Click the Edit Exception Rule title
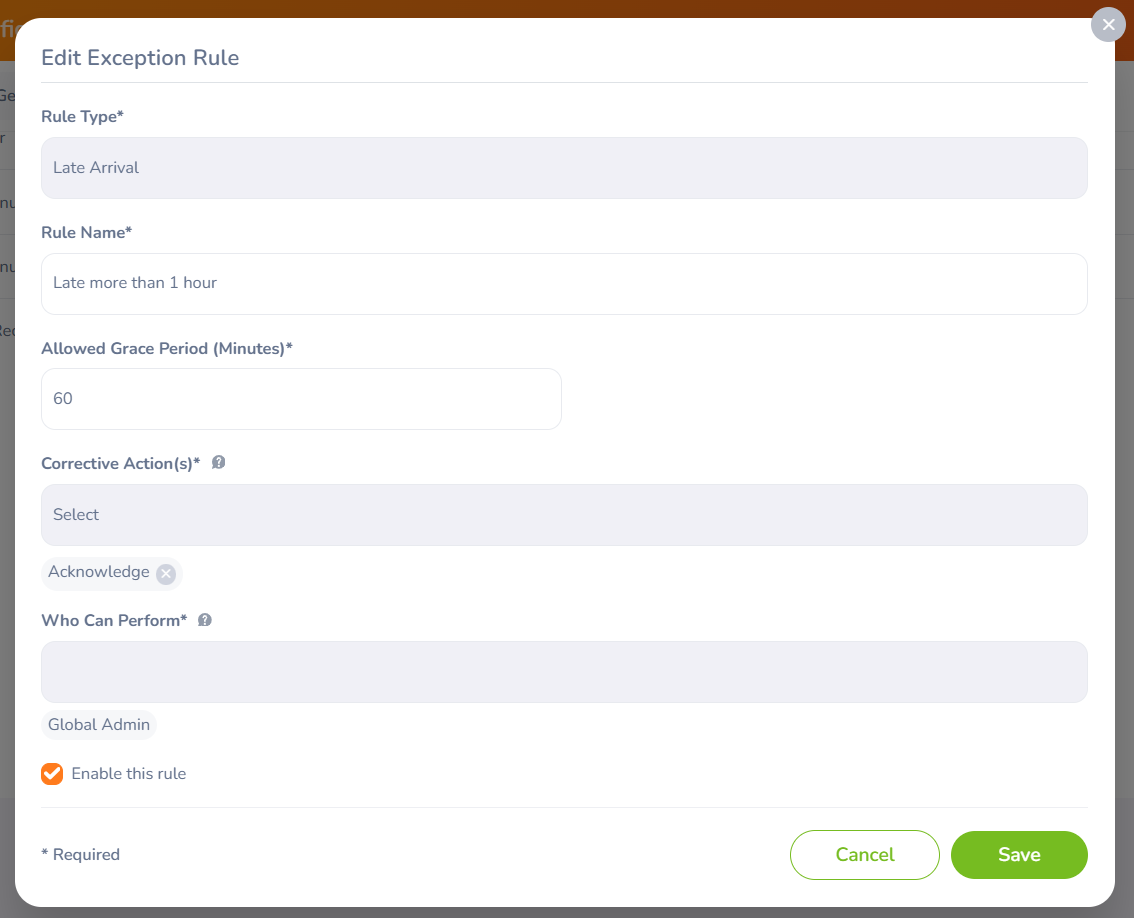This screenshot has height=918, width=1134. 140,58
